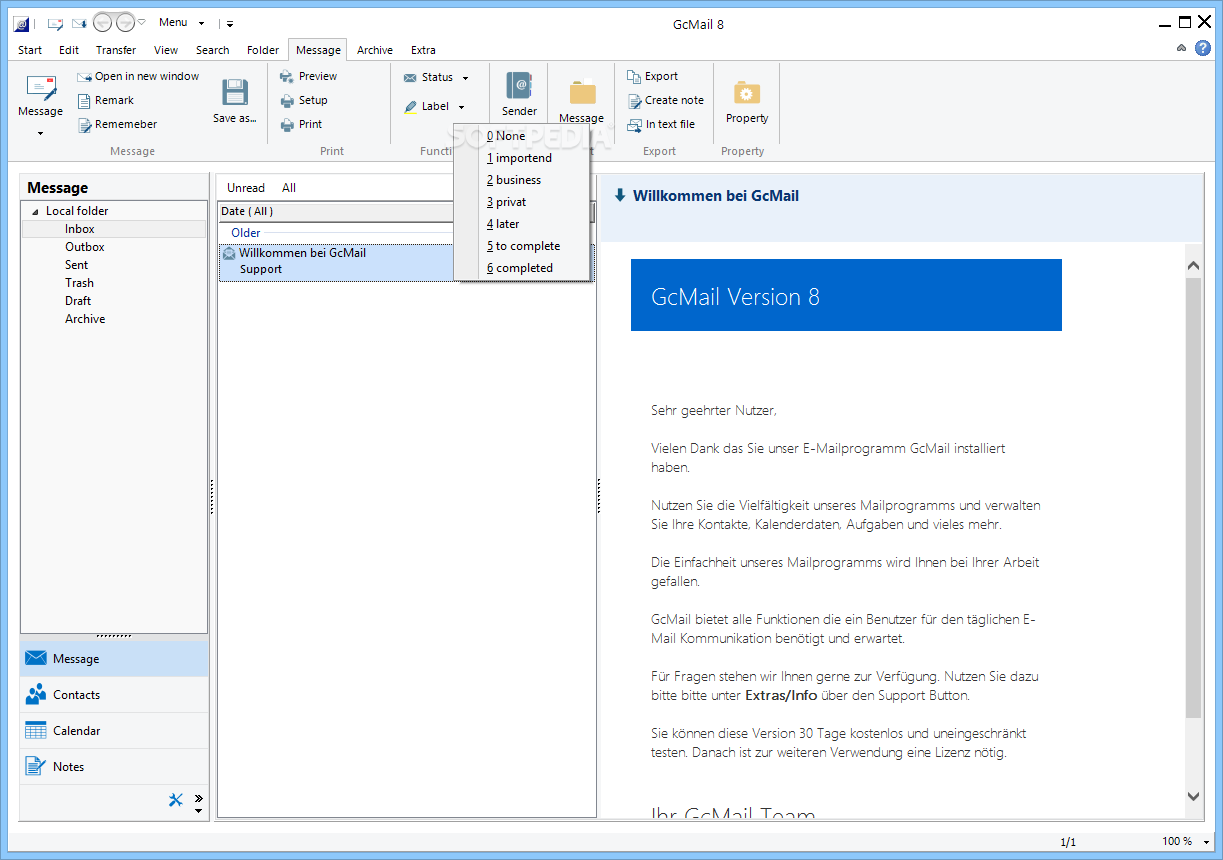Screen dimensions: 1223x860
Task: Select the Outbox folder
Action: (85, 247)
